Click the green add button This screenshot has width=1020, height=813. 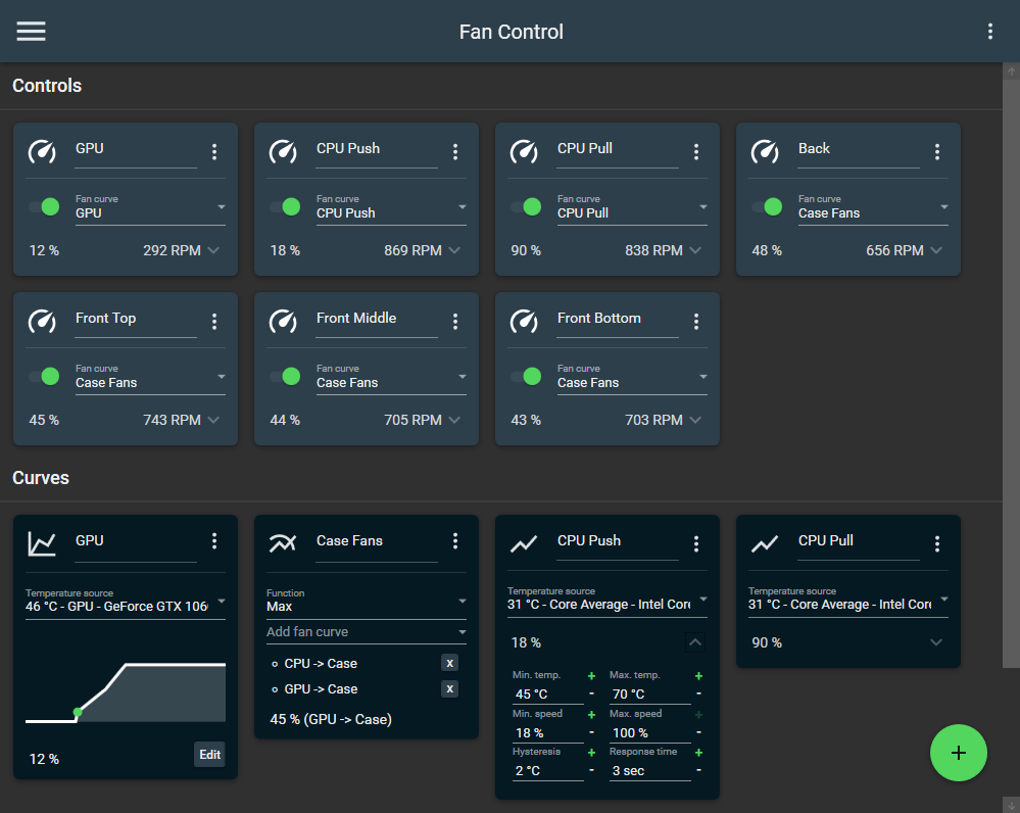pyautogui.click(x=958, y=753)
